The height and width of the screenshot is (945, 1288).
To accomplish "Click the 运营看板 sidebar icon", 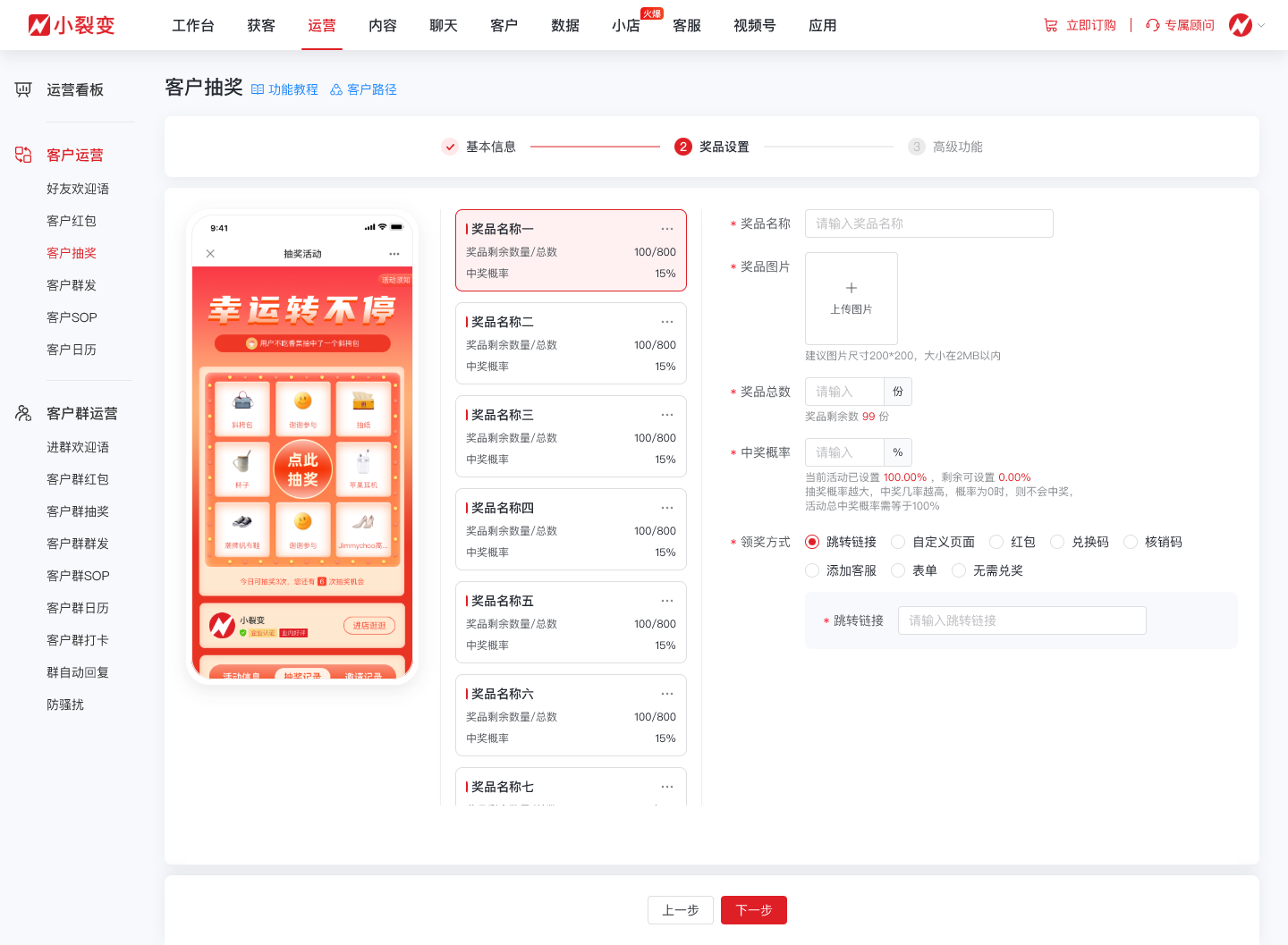I will [x=23, y=89].
